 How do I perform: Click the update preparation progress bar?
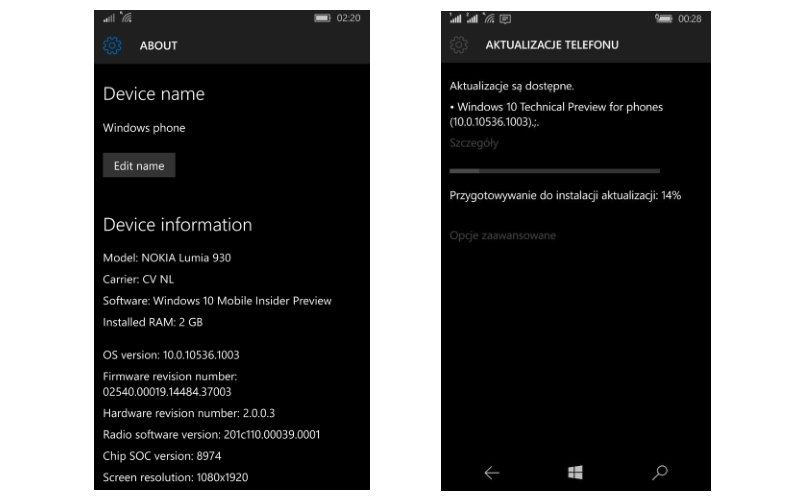pos(555,171)
